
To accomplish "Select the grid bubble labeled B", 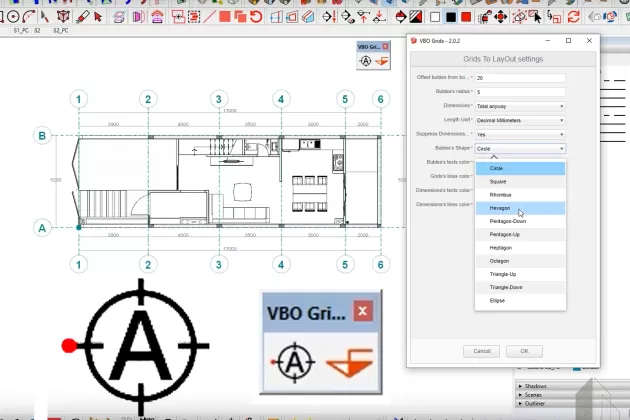I will point(42,135).
